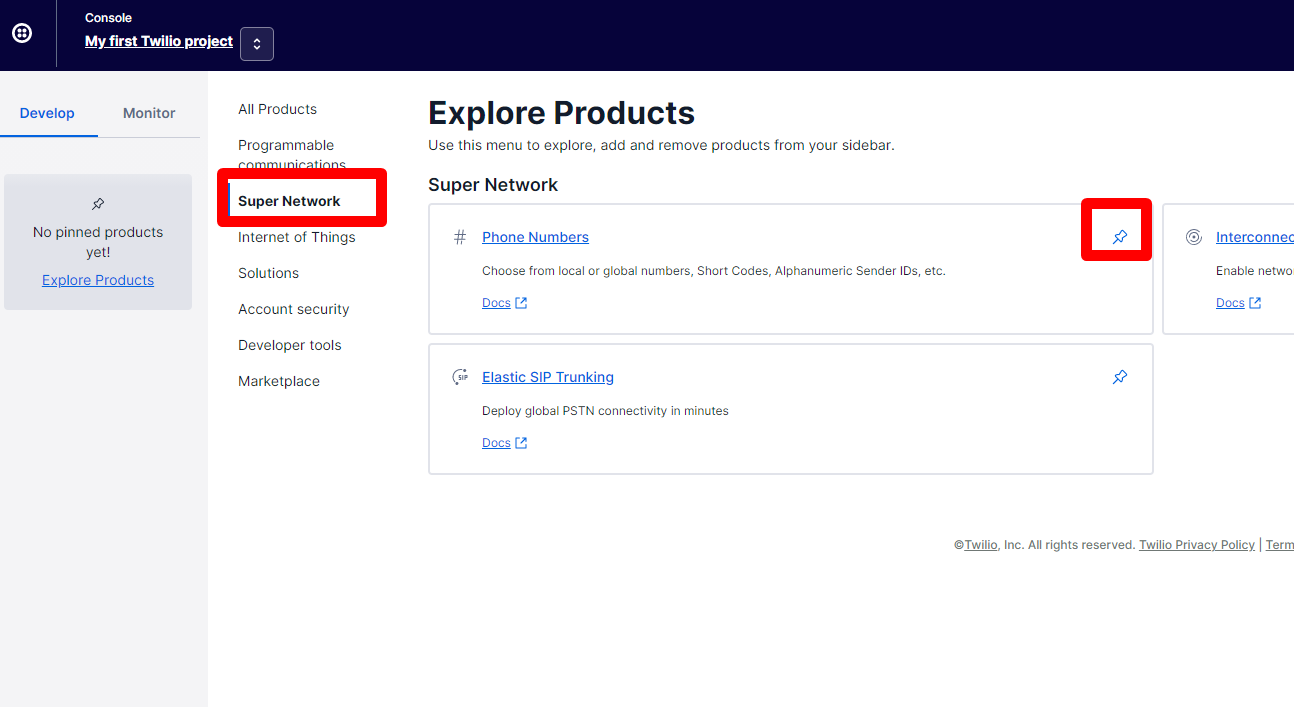Open the project switcher dropdown
Screen dimensions: 1294x707
(x=257, y=44)
